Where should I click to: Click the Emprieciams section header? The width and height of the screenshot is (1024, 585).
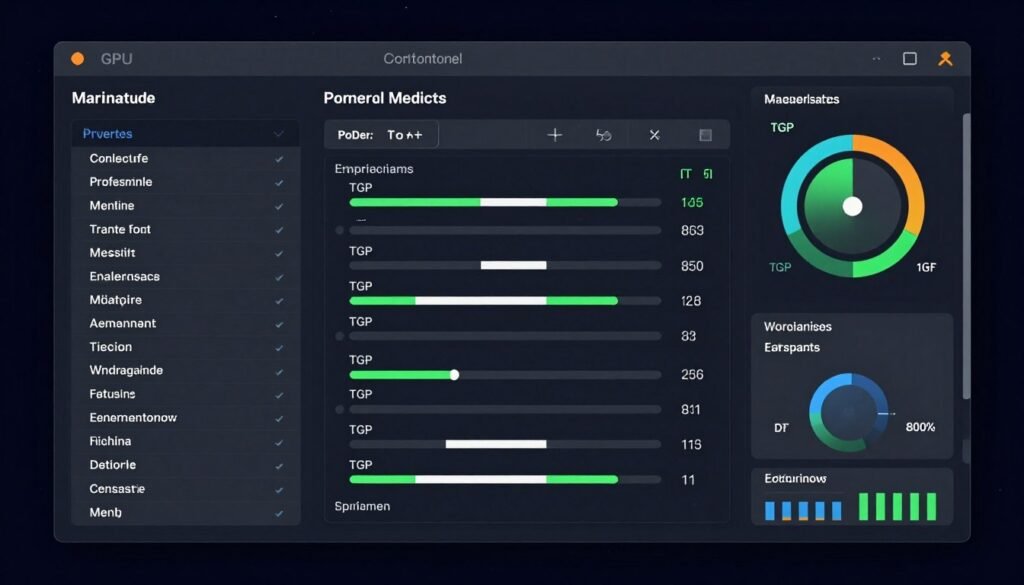[374, 169]
